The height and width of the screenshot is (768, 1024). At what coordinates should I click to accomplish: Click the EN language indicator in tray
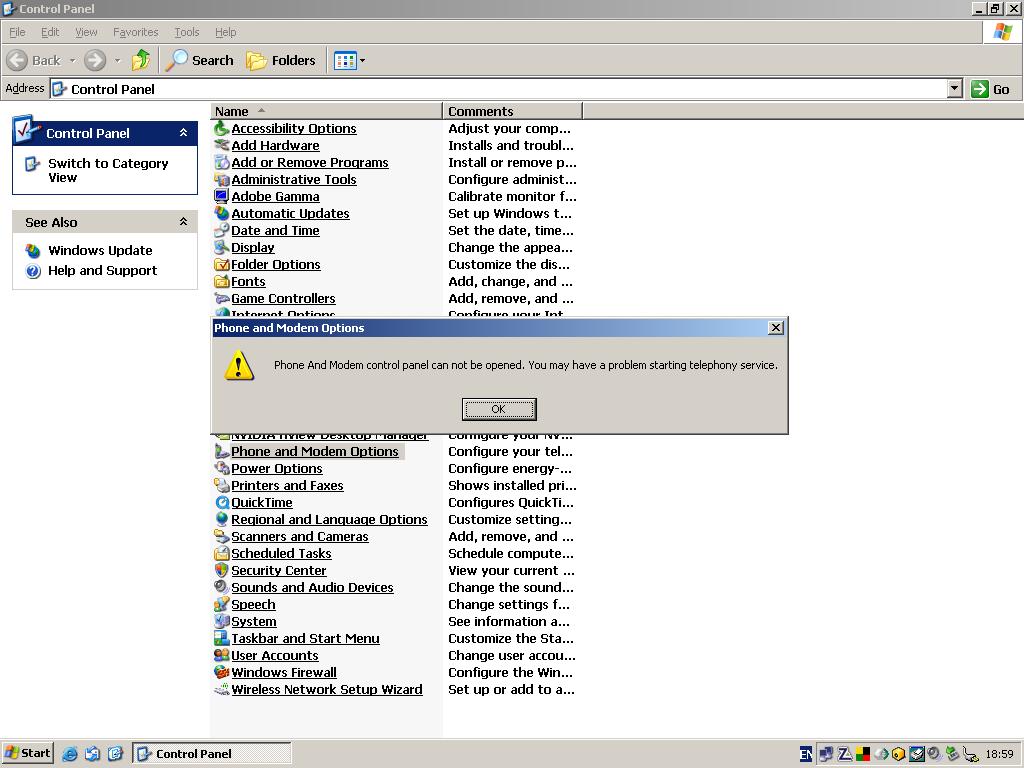(806, 754)
